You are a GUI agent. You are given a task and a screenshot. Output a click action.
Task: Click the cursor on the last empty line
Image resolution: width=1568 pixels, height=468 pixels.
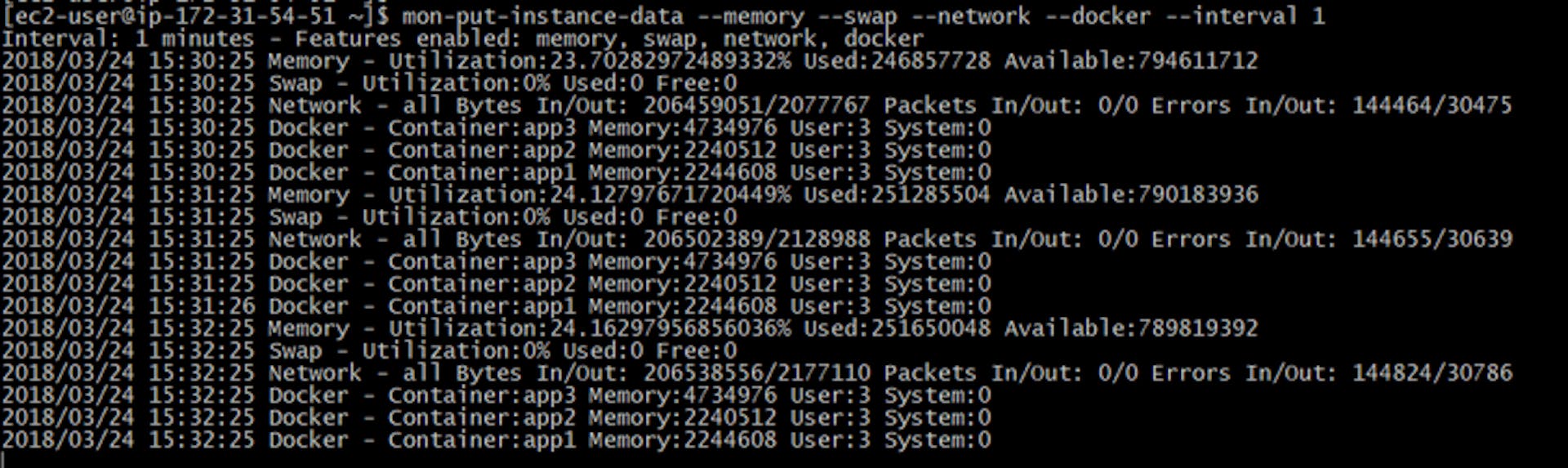[x=3, y=457]
